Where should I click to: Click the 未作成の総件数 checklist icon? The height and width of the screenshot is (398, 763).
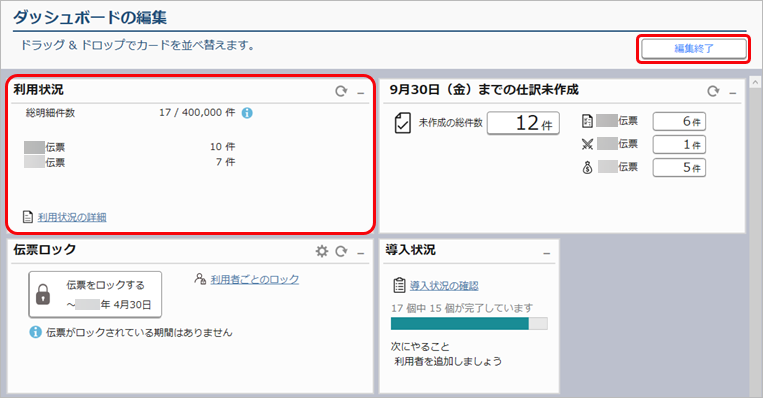coord(402,123)
